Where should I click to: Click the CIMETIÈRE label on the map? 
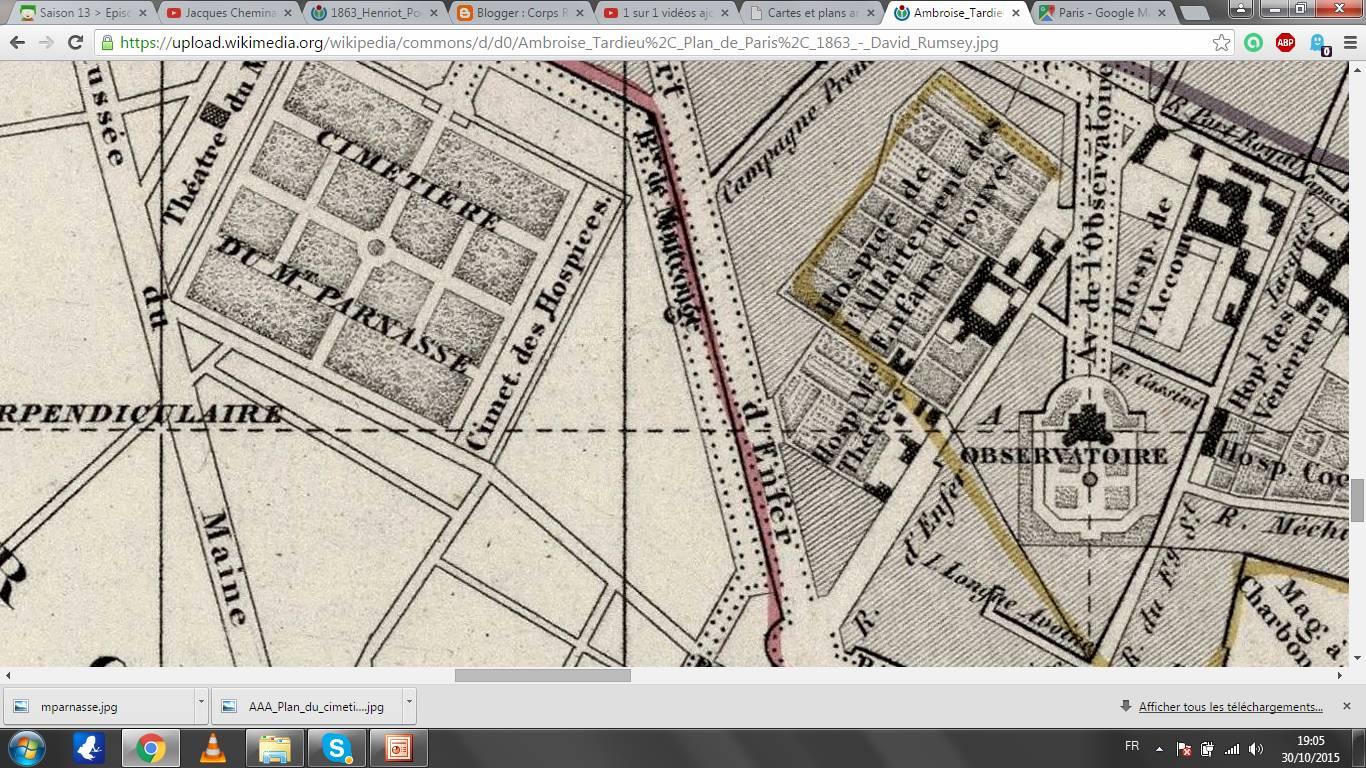[x=408, y=183]
